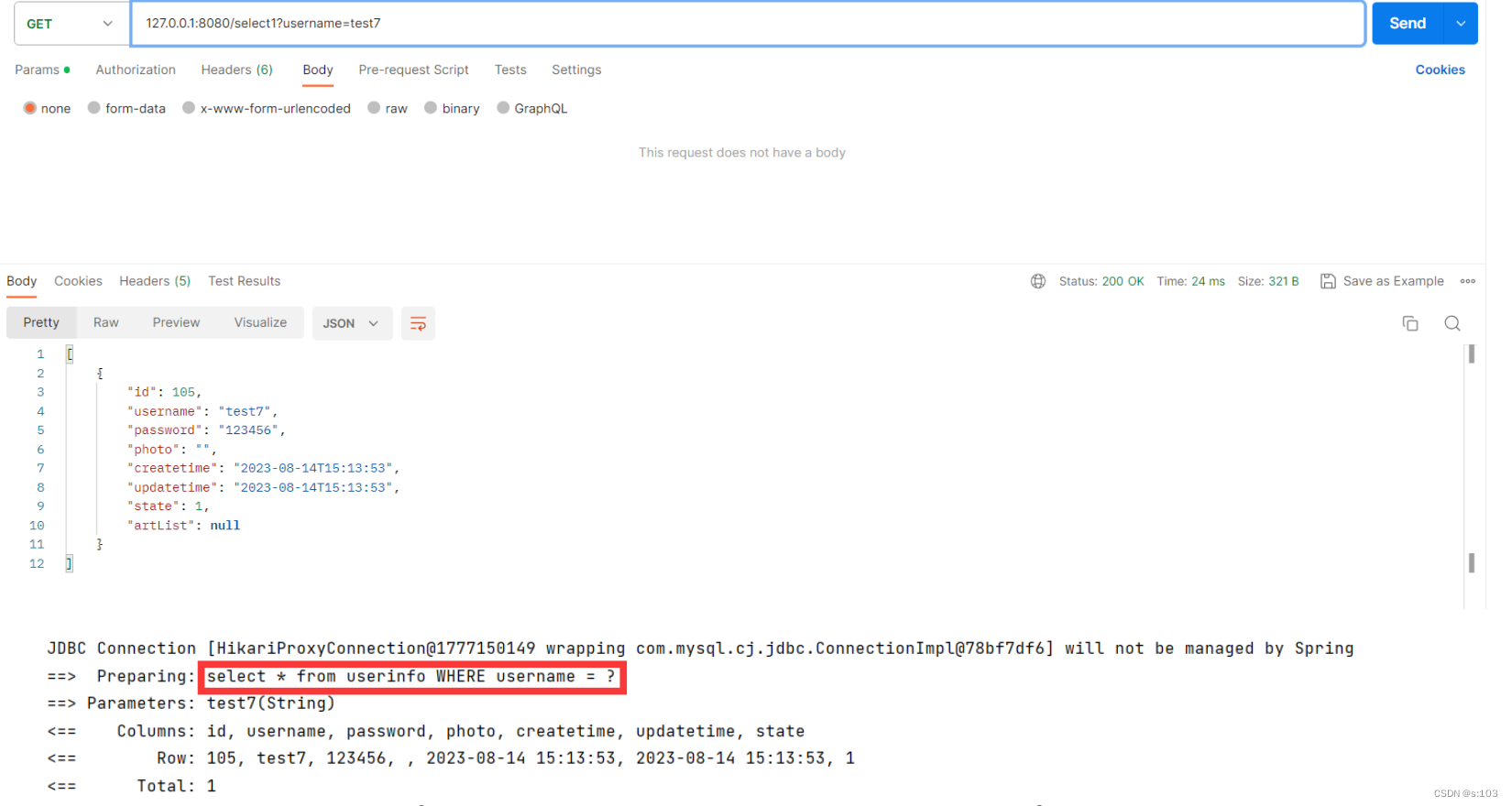
Task: Switch to the Params request tab
Action: (x=42, y=70)
